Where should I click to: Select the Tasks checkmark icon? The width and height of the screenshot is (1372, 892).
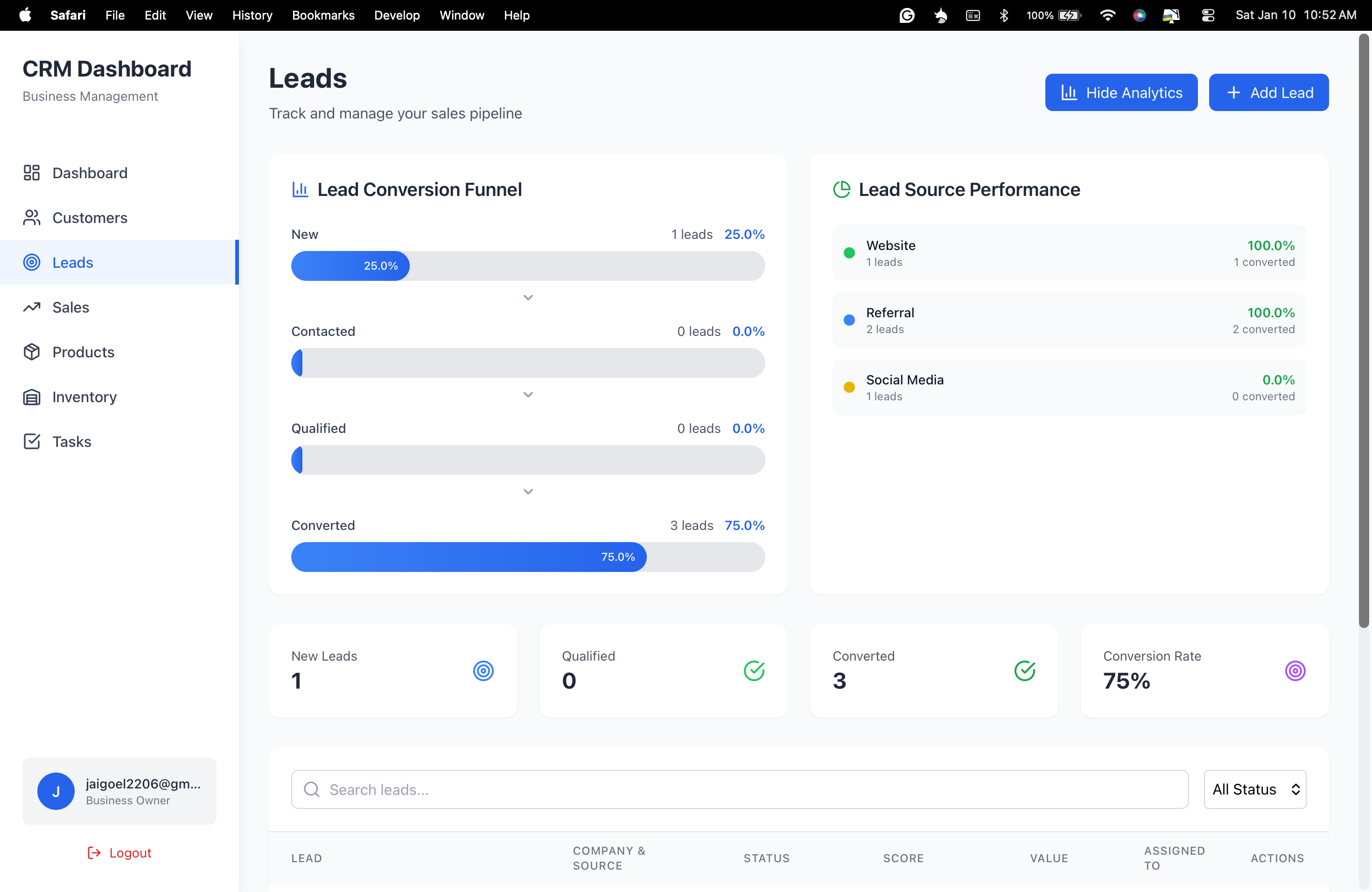32,441
